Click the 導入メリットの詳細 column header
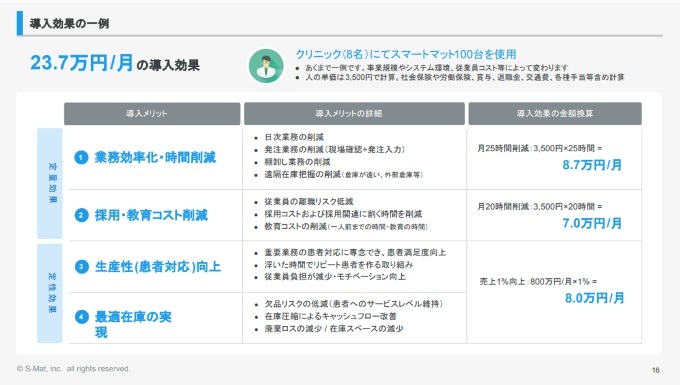 point(354,114)
